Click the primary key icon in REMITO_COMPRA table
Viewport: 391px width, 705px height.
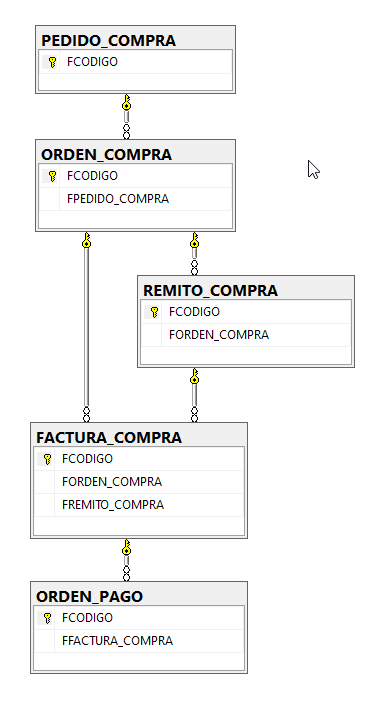point(154,312)
